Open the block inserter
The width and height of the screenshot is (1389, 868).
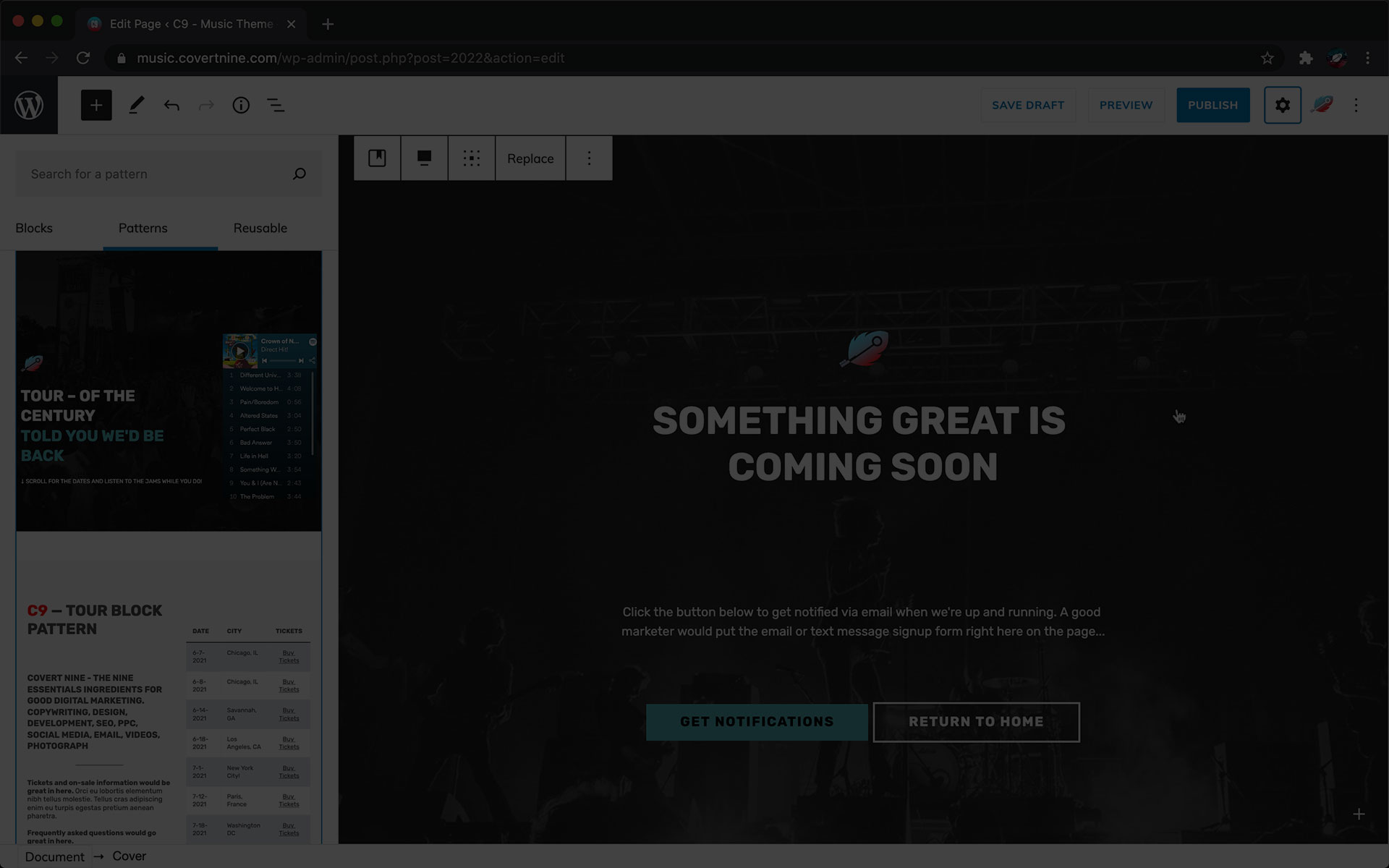96,105
